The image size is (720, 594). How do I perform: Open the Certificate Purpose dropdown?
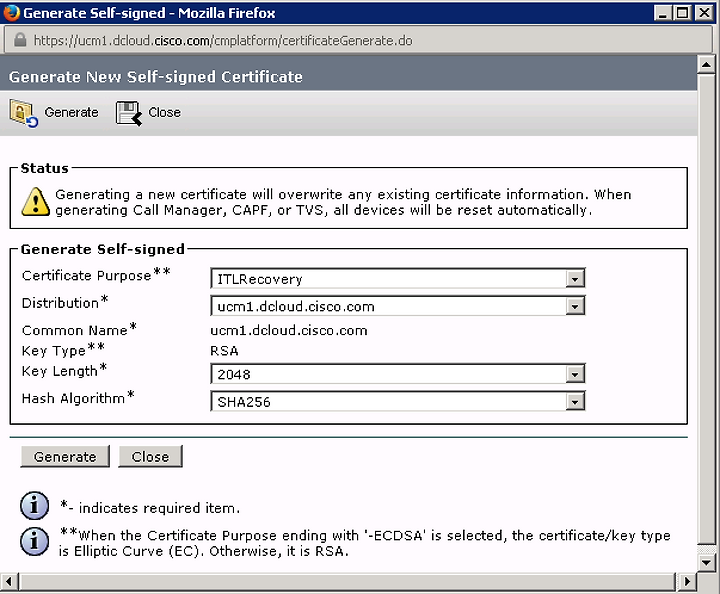pos(398,278)
